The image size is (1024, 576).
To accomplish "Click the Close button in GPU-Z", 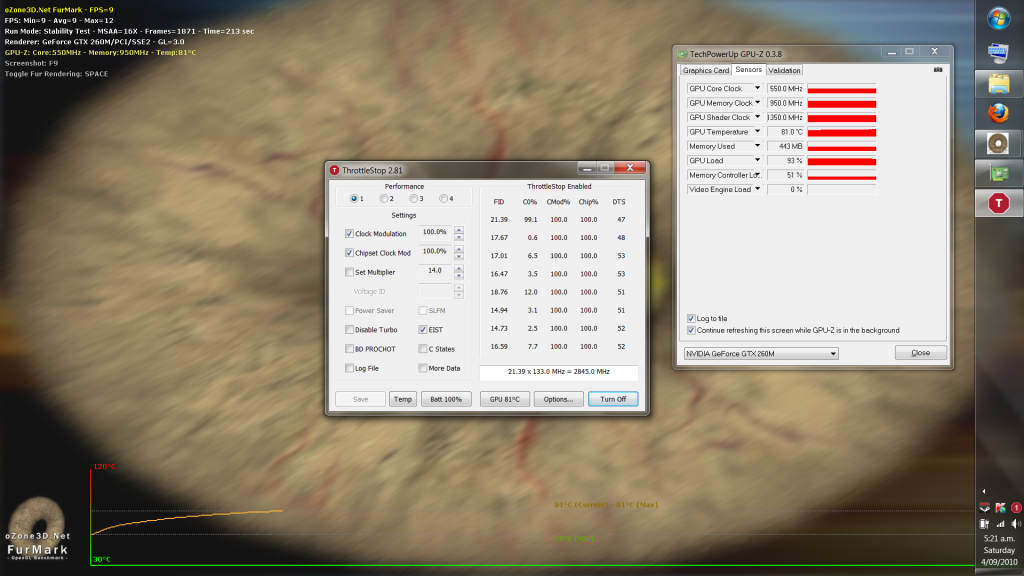I will [921, 353].
